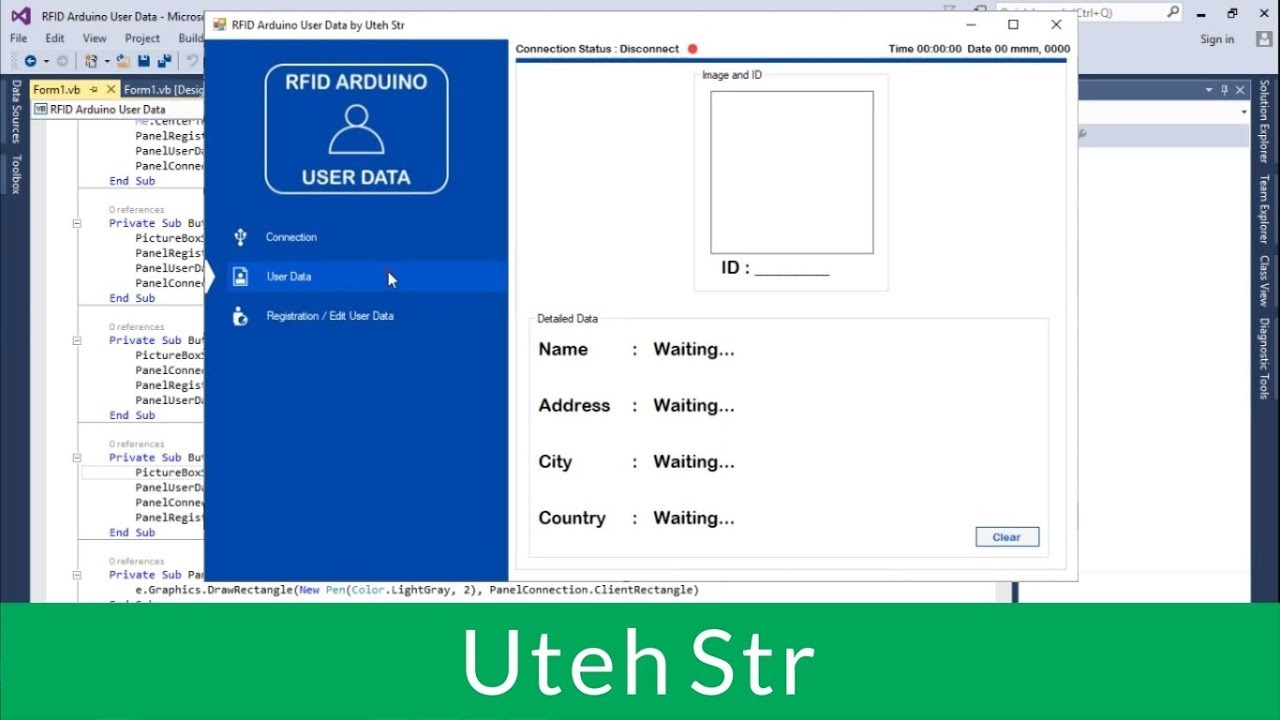The width and height of the screenshot is (1280, 720).
Task: Toggle the pin on the Form1.vb tab
Action: (x=93, y=89)
